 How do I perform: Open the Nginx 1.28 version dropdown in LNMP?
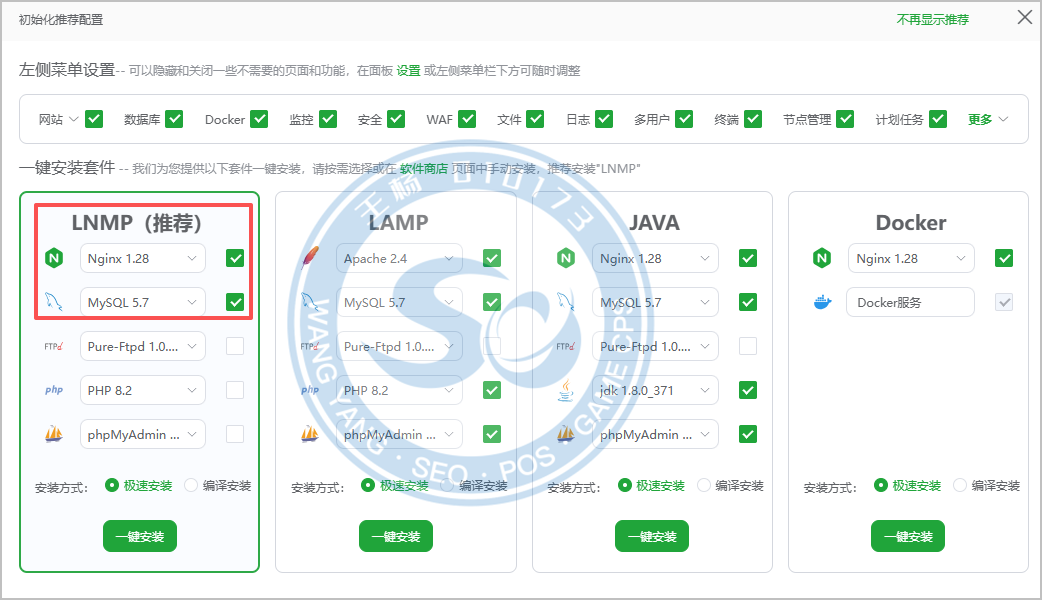point(142,258)
